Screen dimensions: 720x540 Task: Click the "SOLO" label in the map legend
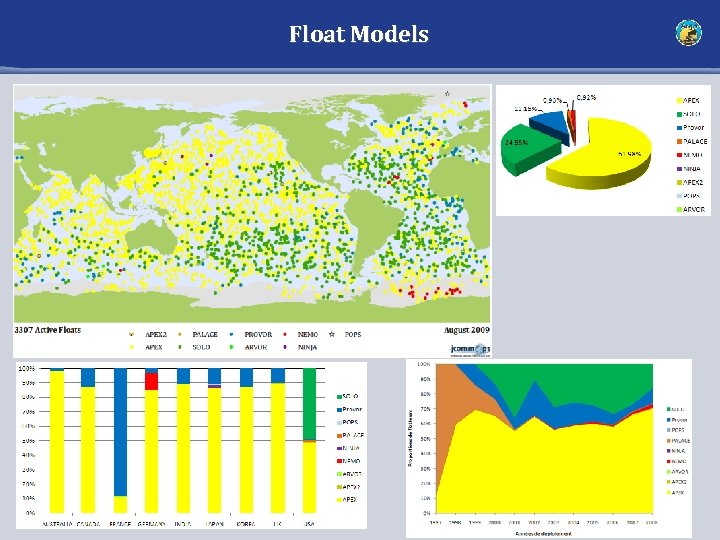pos(201,347)
